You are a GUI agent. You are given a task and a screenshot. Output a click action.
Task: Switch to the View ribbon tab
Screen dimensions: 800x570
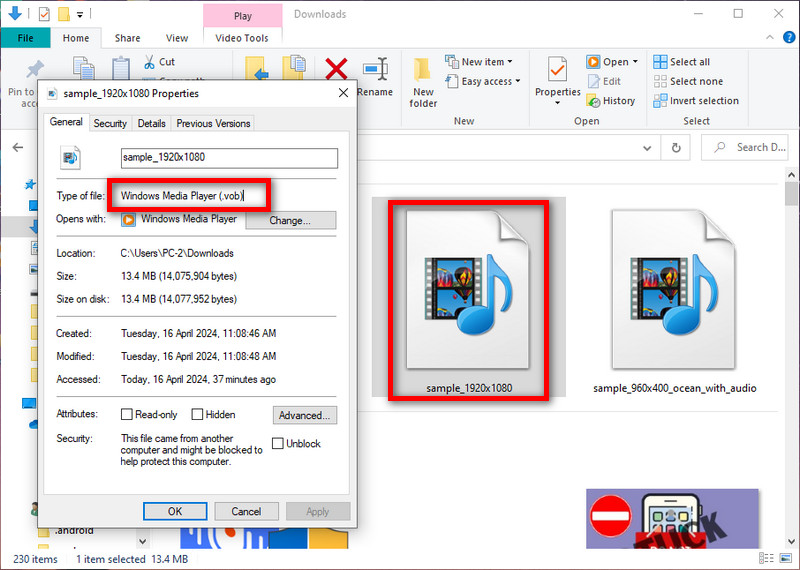[177, 38]
